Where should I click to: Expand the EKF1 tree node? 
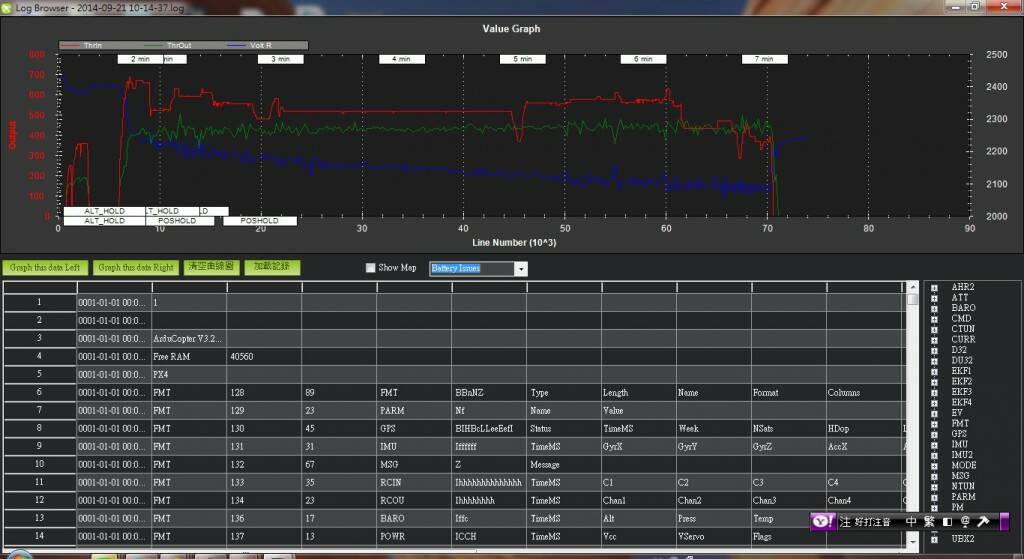tap(934, 371)
